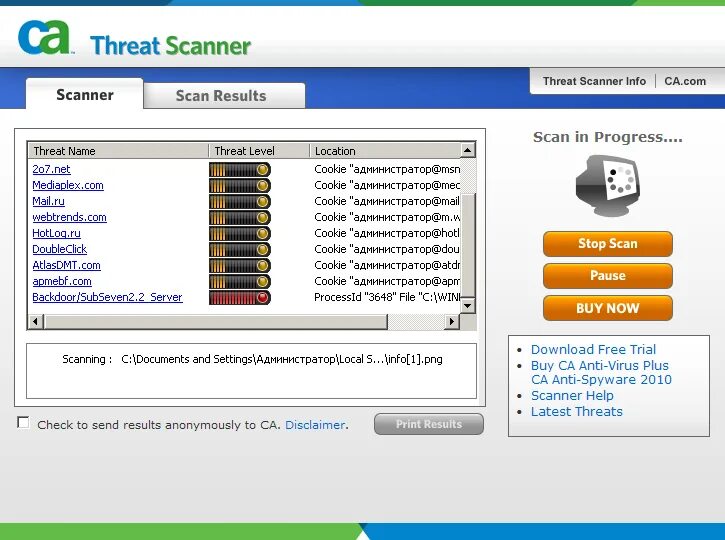Select the Cookie администратор@dou location cell
Screen dimensions: 725x540
click(x=387, y=249)
